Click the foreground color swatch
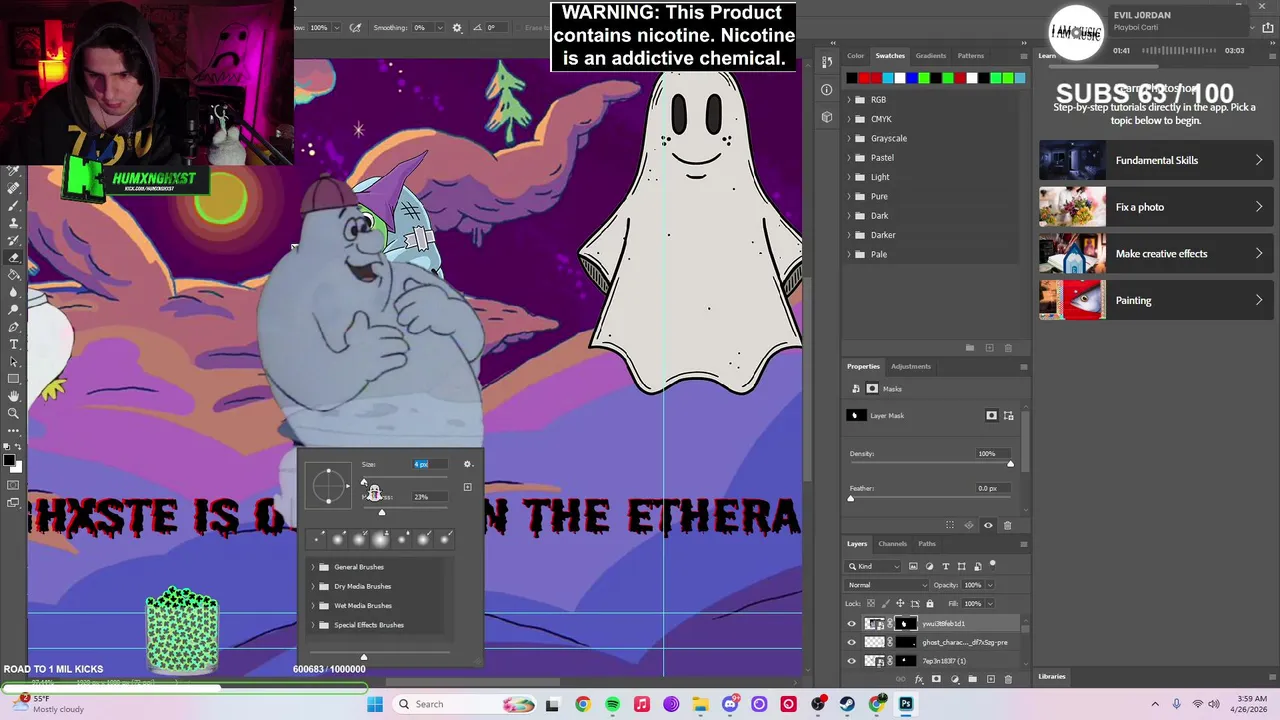This screenshot has height=720, width=1280. tap(9, 460)
